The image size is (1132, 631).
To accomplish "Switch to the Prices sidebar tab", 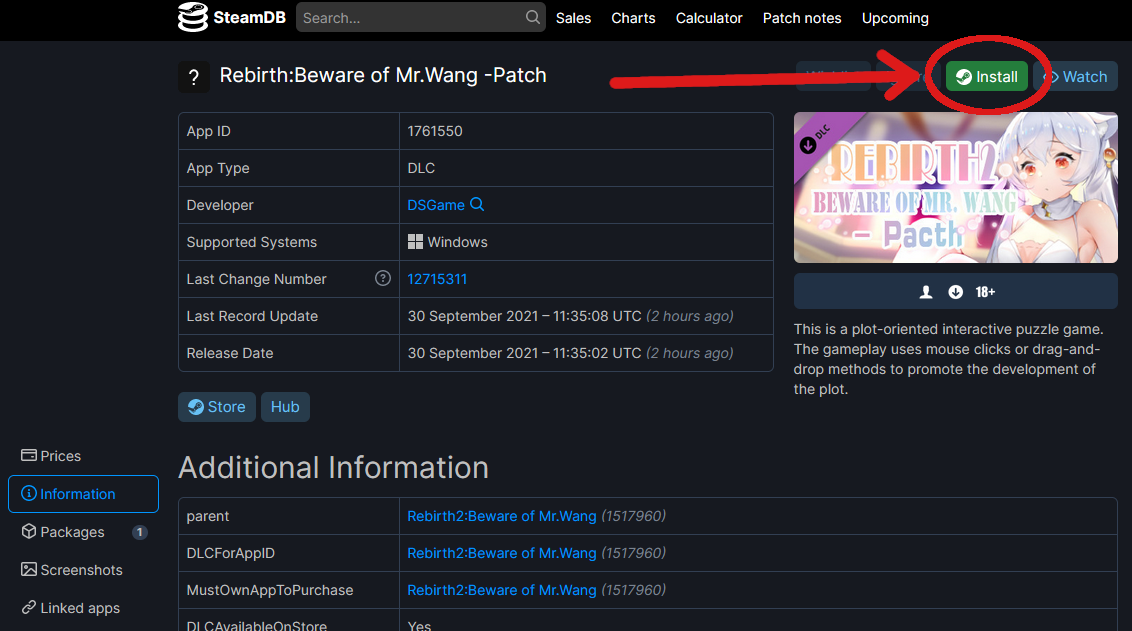I will tap(52, 456).
